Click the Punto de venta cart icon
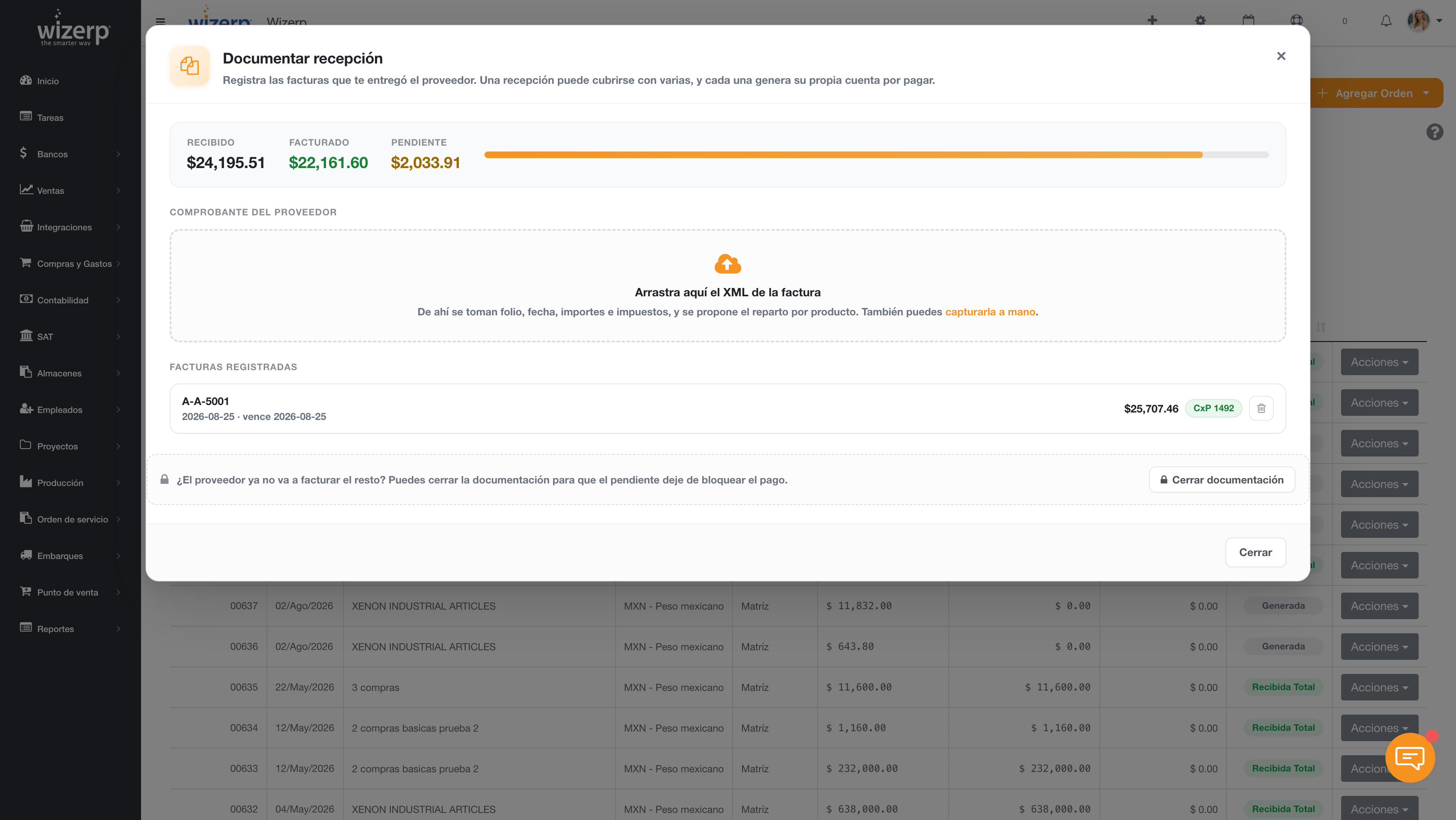This screenshot has width=1456, height=820. click(26, 591)
